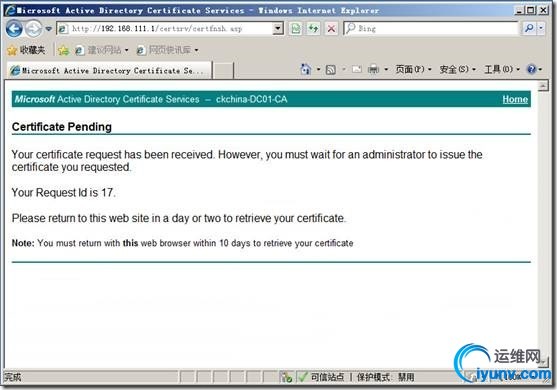The image size is (557, 390).
Task: Open the Tools (工具) menu
Action: click(502, 69)
